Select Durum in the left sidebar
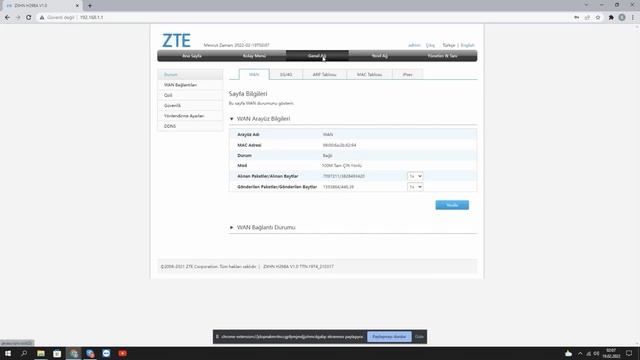The height and width of the screenshot is (360, 640). (x=190, y=74)
